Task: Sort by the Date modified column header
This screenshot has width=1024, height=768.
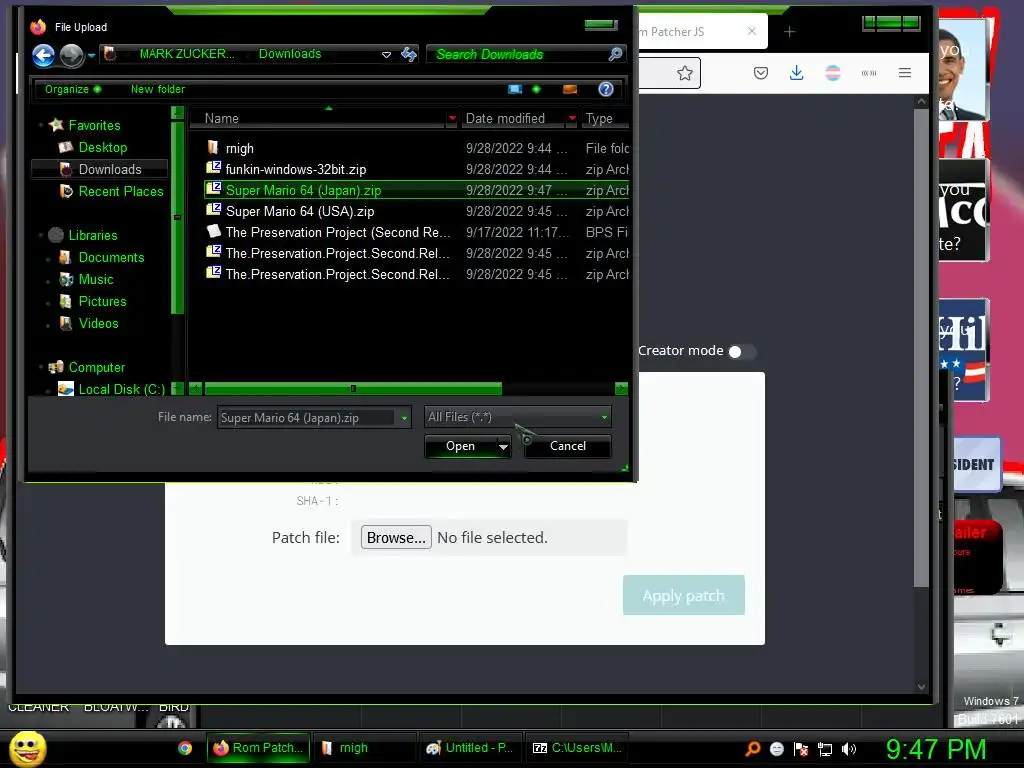Action: coord(514,118)
